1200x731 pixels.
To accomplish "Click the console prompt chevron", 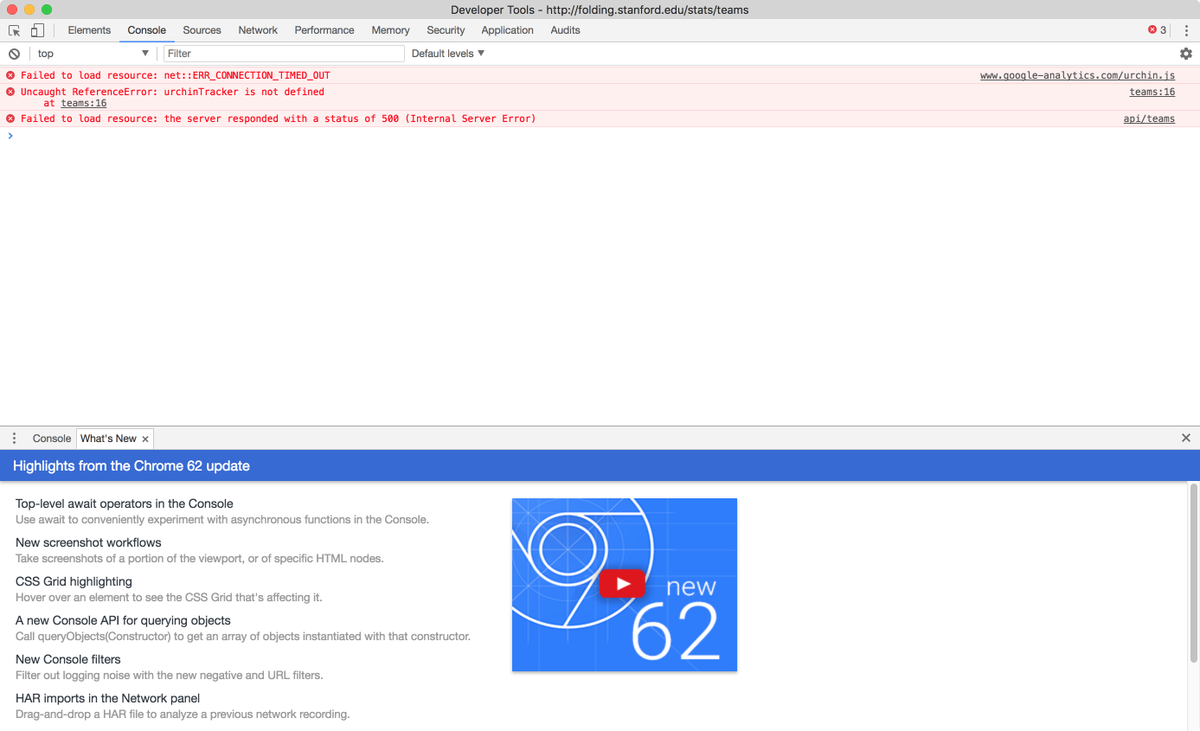I will pyautogui.click(x=11, y=135).
